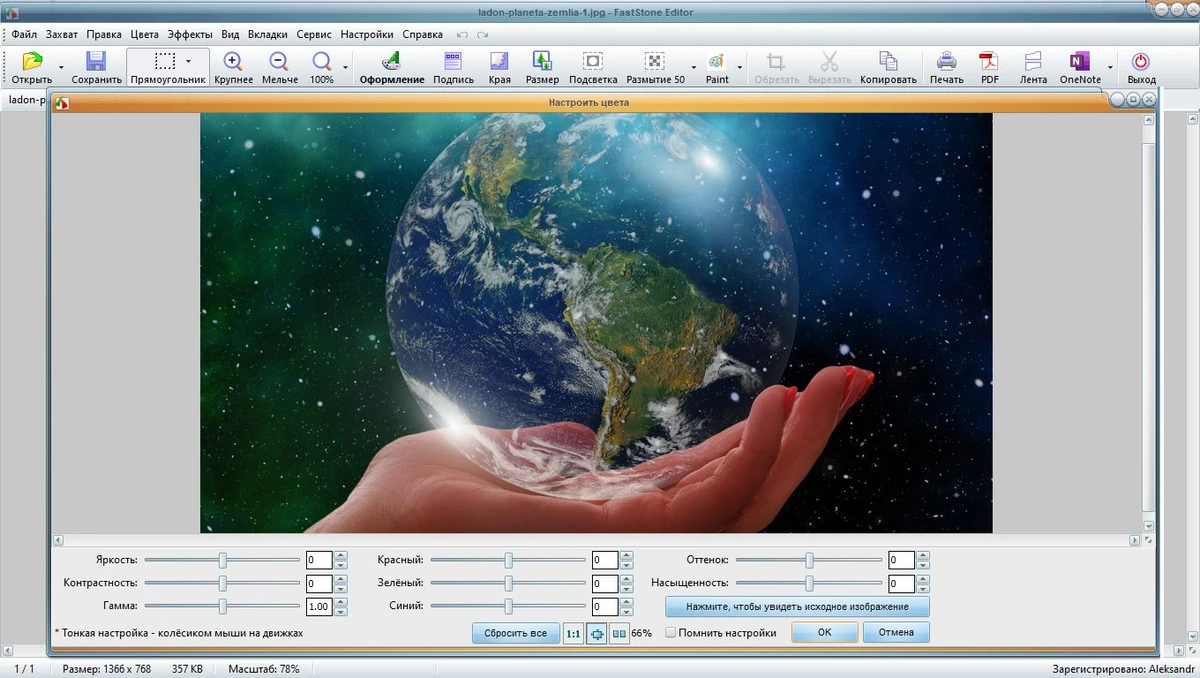Open the Файл menu
The image size is (1200, 678).
click(24, 34)
